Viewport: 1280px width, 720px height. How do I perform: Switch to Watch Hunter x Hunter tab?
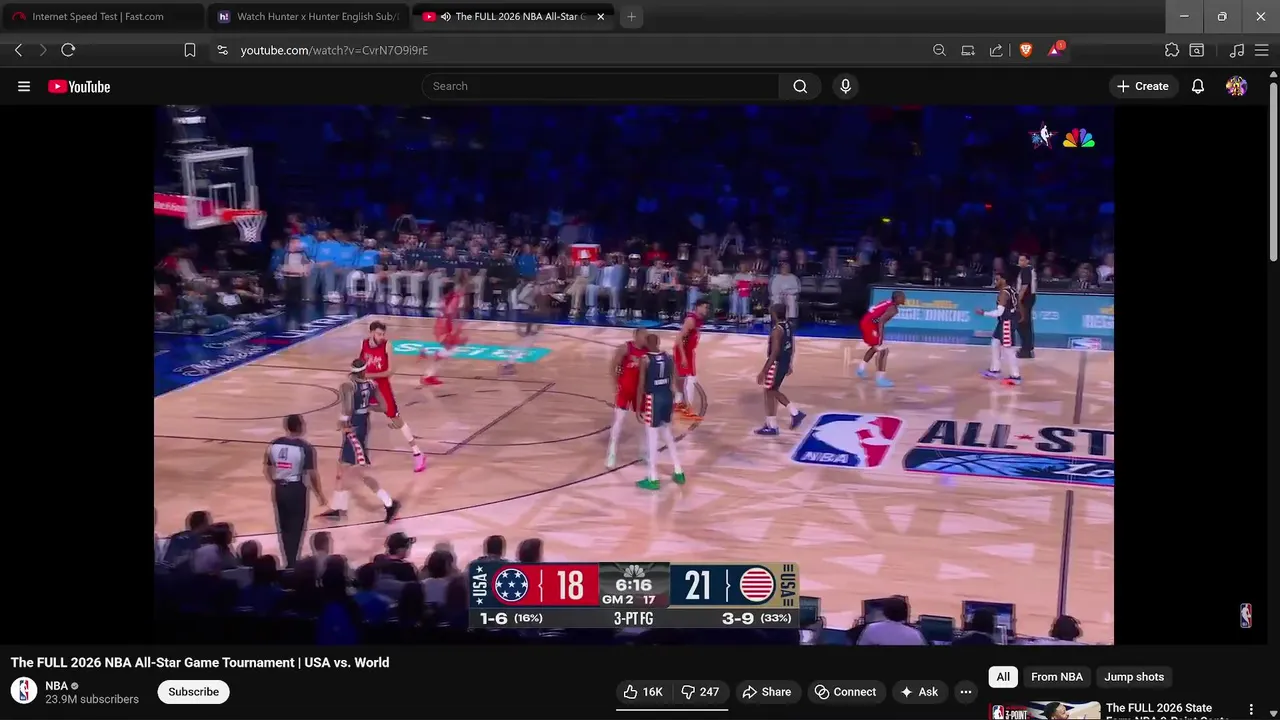pyautogui.click(x=308, y=17)
